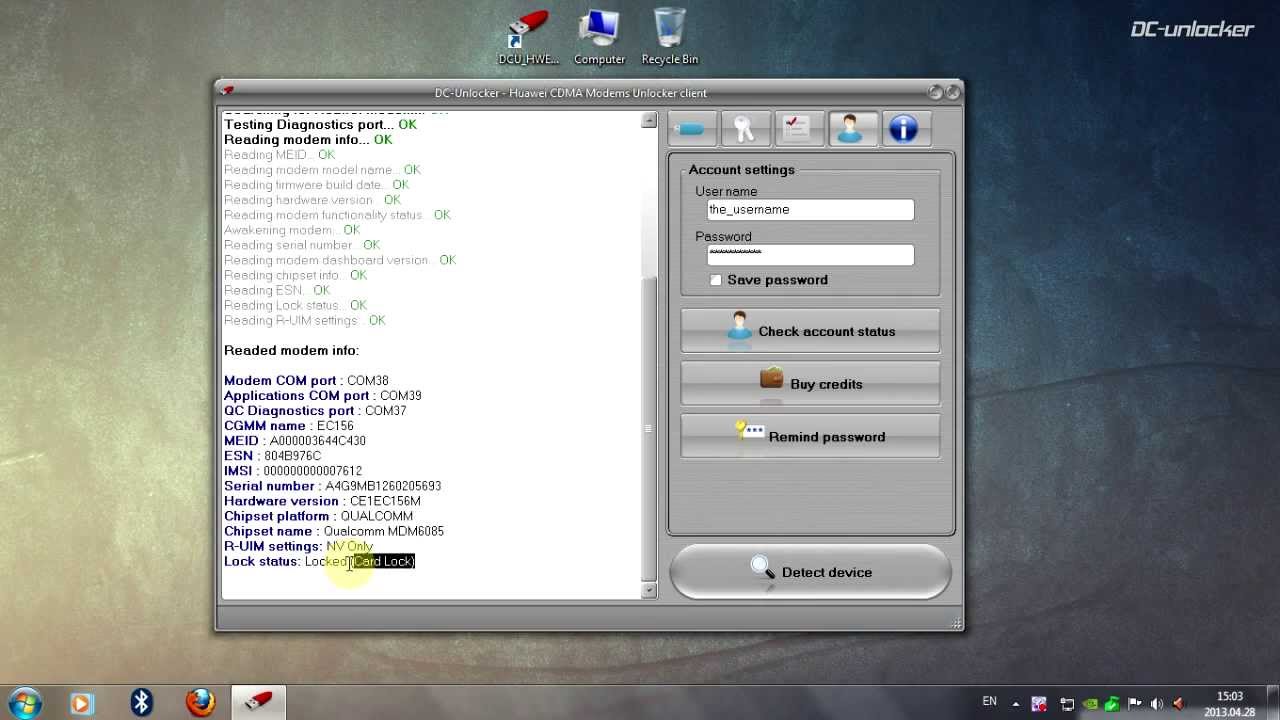Open the Windows Start menu
Viewport: 1280px width, 720px height.
[25, 702]
